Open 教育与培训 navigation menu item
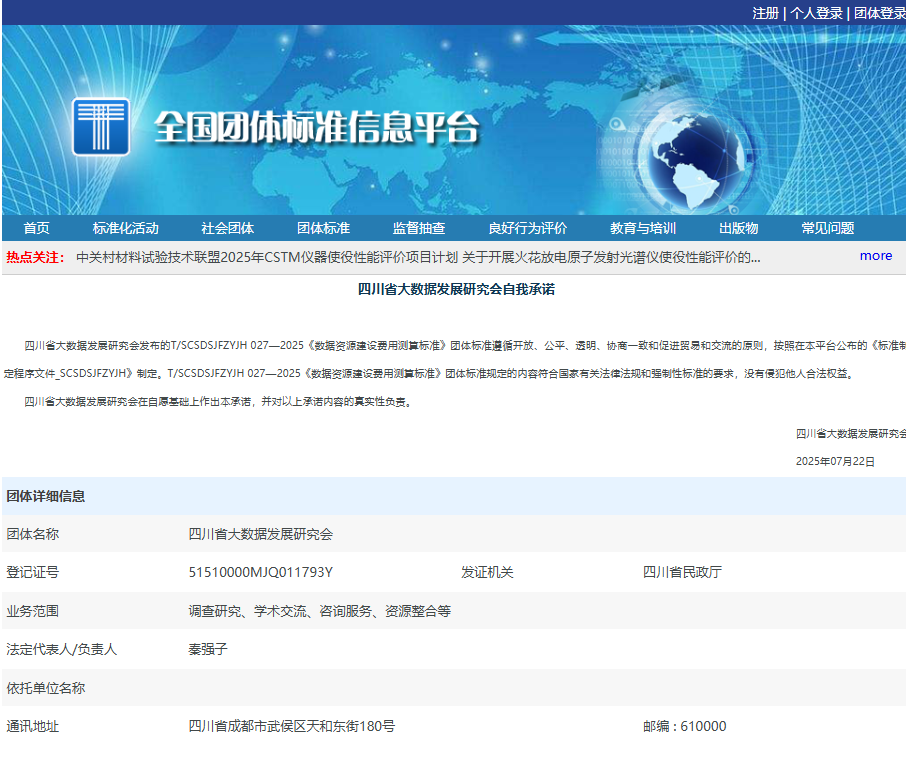 [x=643, y=228]
